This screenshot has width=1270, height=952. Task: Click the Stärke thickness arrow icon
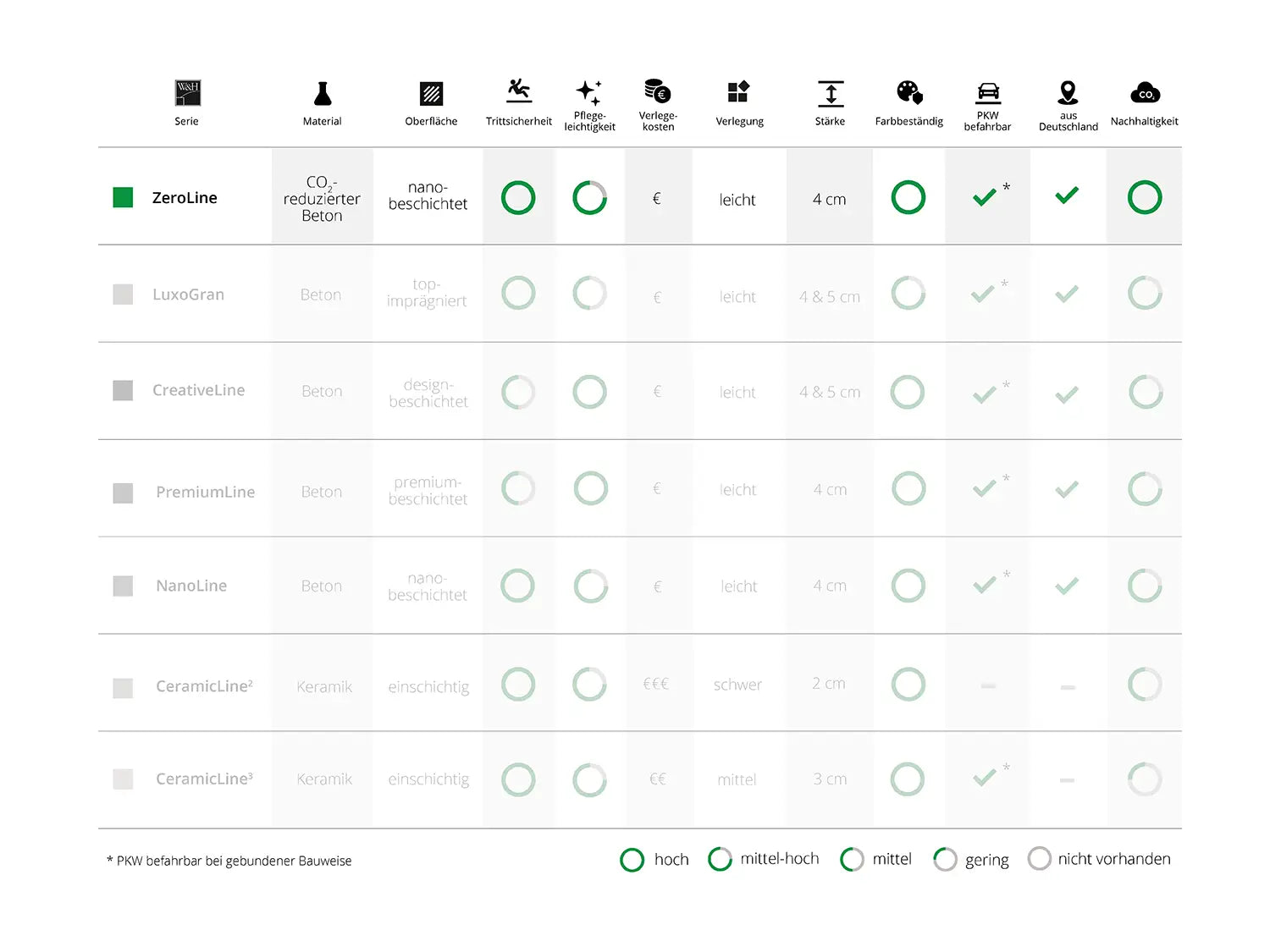pos(831,93)
